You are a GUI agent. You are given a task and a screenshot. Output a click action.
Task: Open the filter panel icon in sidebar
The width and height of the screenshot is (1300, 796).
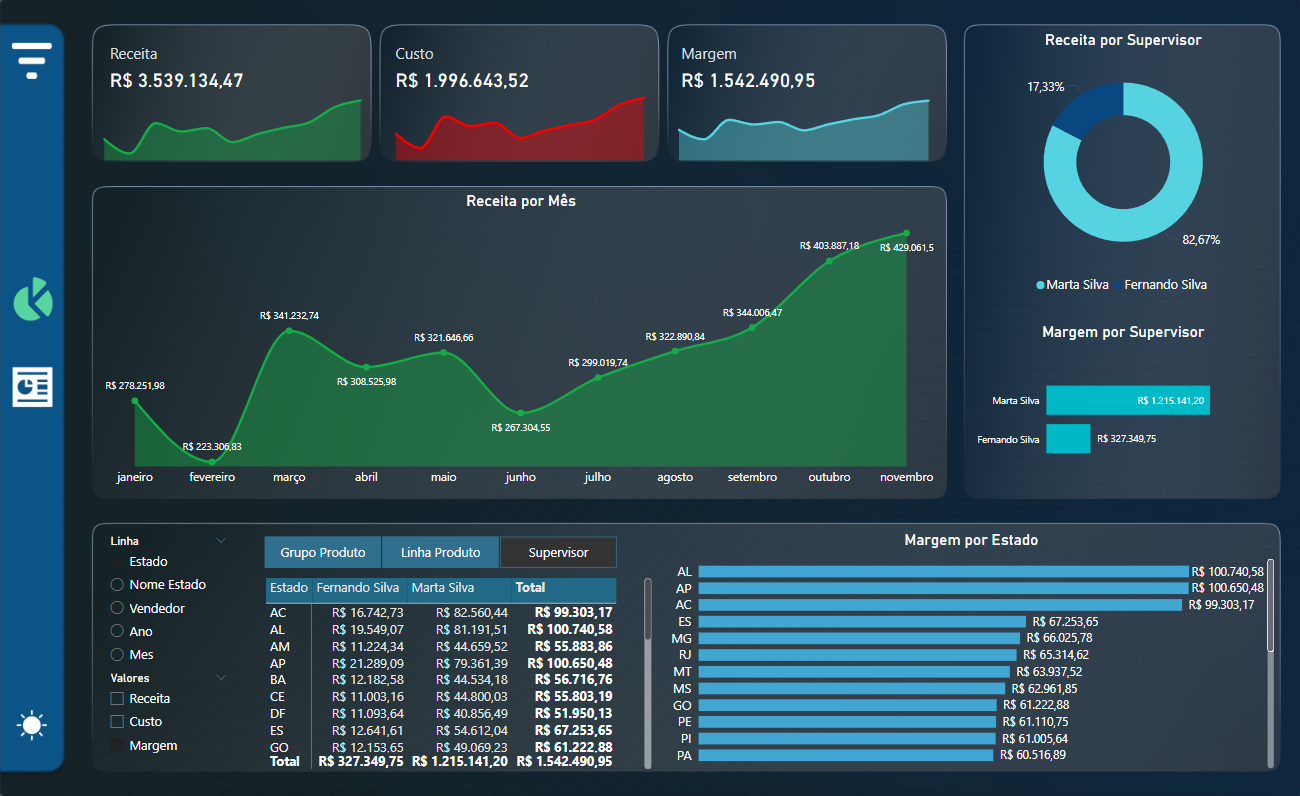[x=32, y=61]
